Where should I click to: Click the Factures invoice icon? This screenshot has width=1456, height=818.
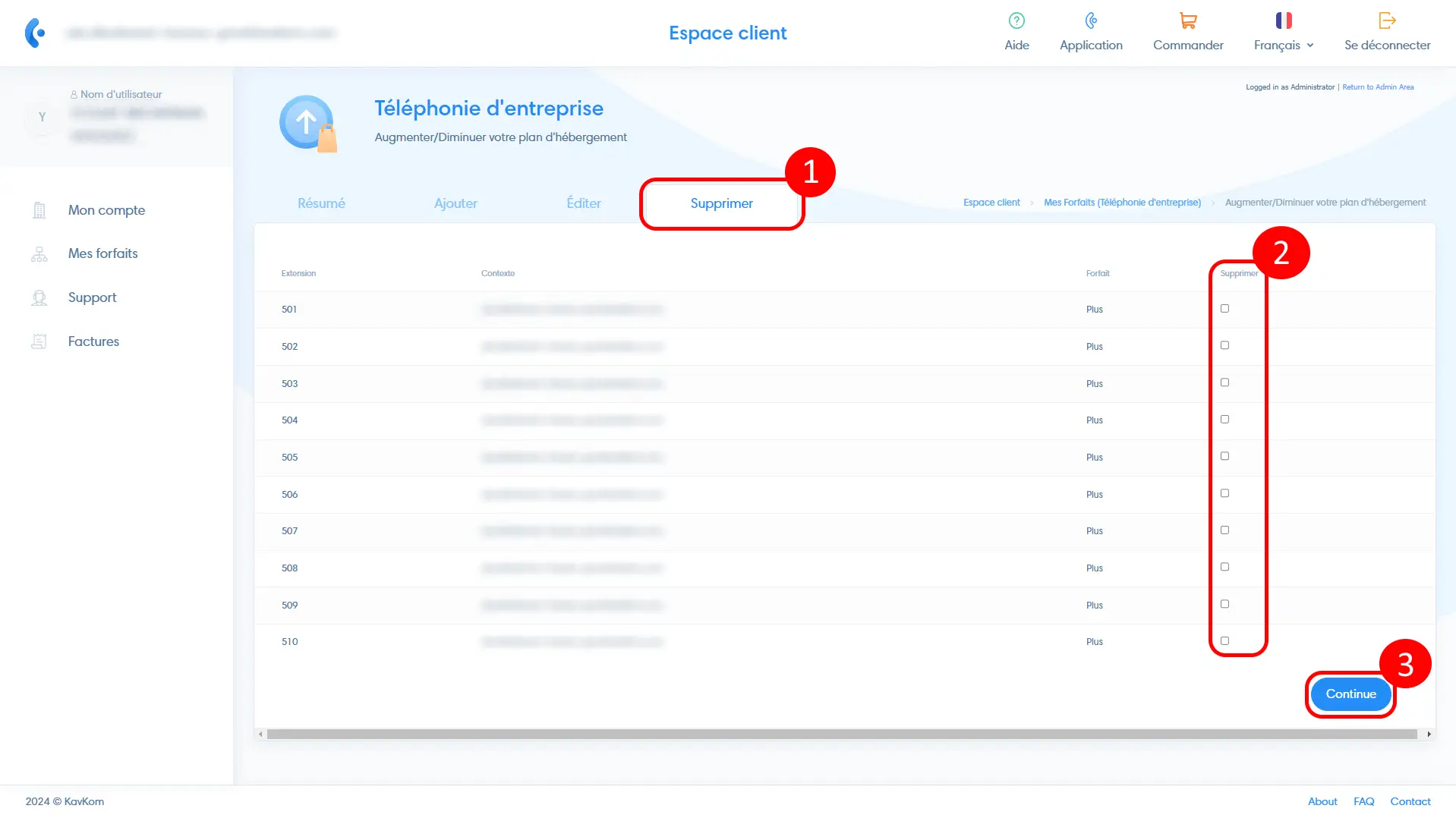39,341
